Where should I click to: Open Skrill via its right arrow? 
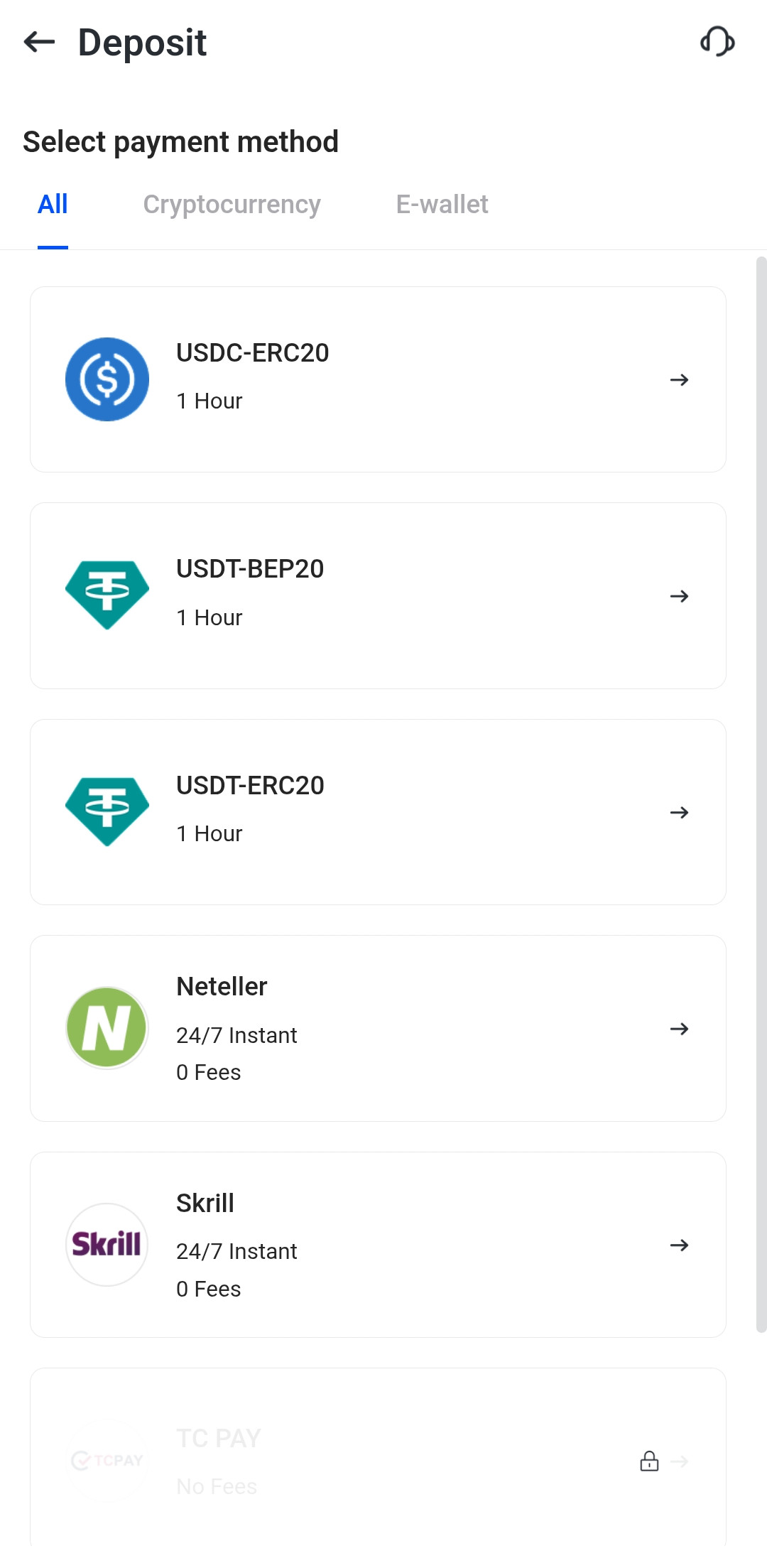[x=679, y=1245]
